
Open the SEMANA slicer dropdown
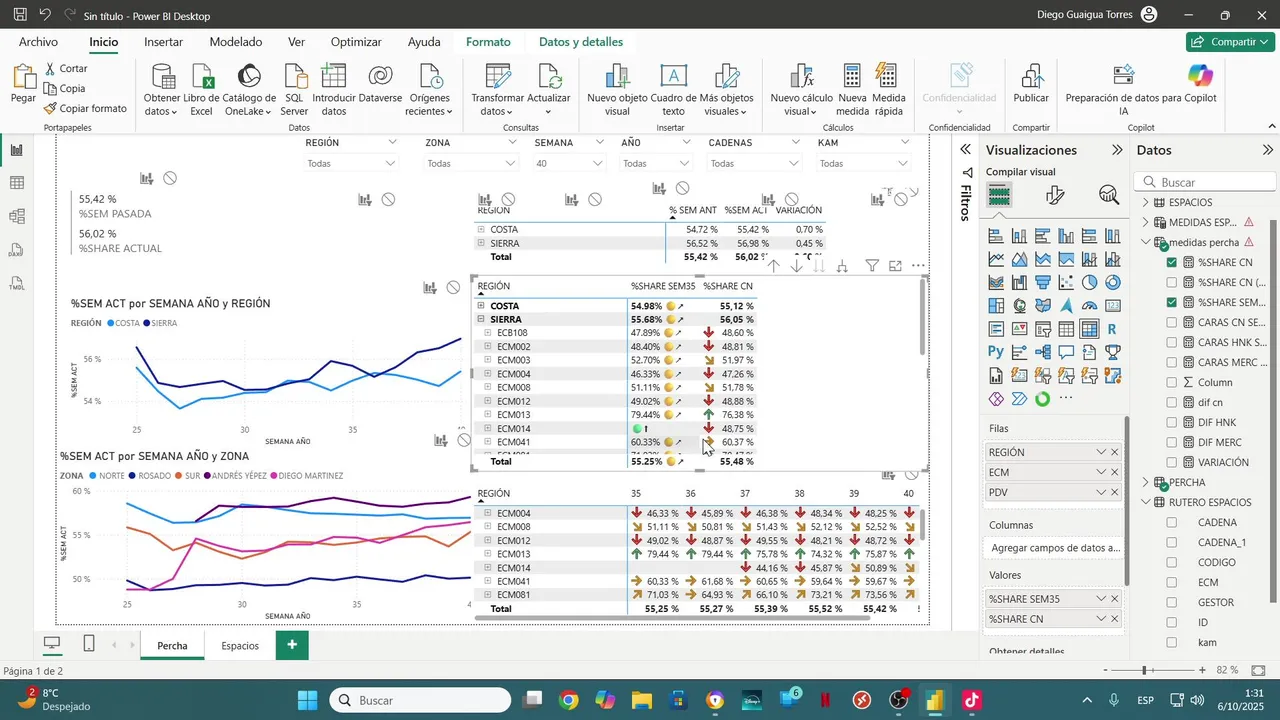[x=570, y=163]
